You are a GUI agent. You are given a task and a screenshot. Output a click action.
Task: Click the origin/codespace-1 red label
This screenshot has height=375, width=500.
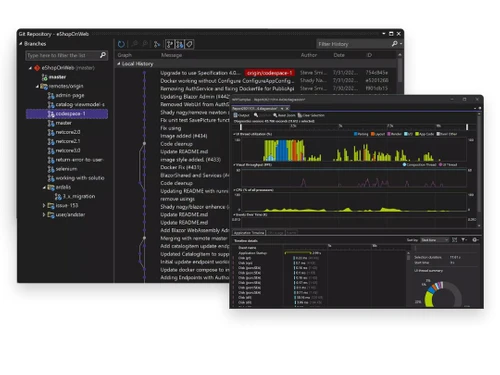(269, 73)
